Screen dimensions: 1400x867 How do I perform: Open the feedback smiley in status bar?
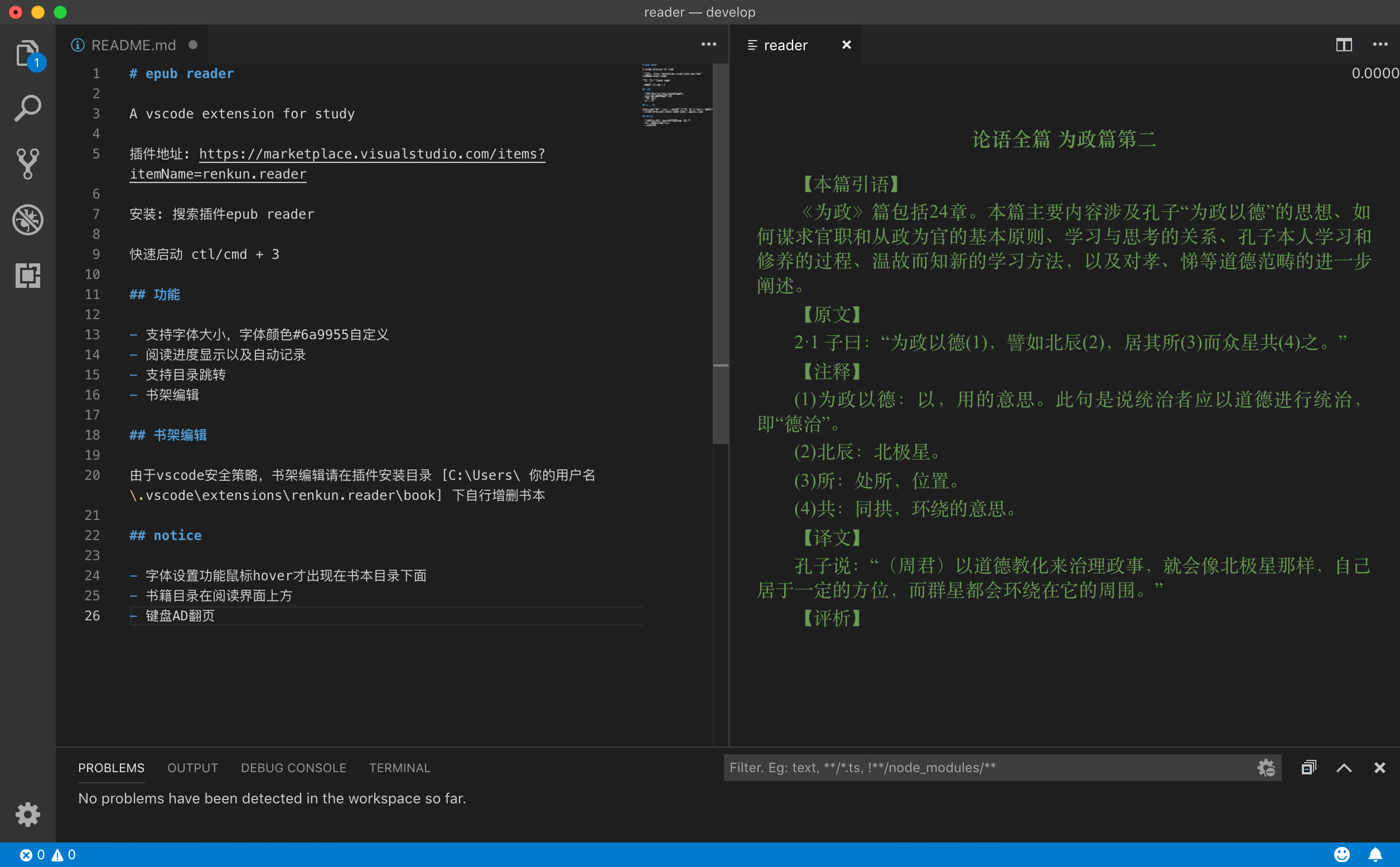(x=1341, y=854)
